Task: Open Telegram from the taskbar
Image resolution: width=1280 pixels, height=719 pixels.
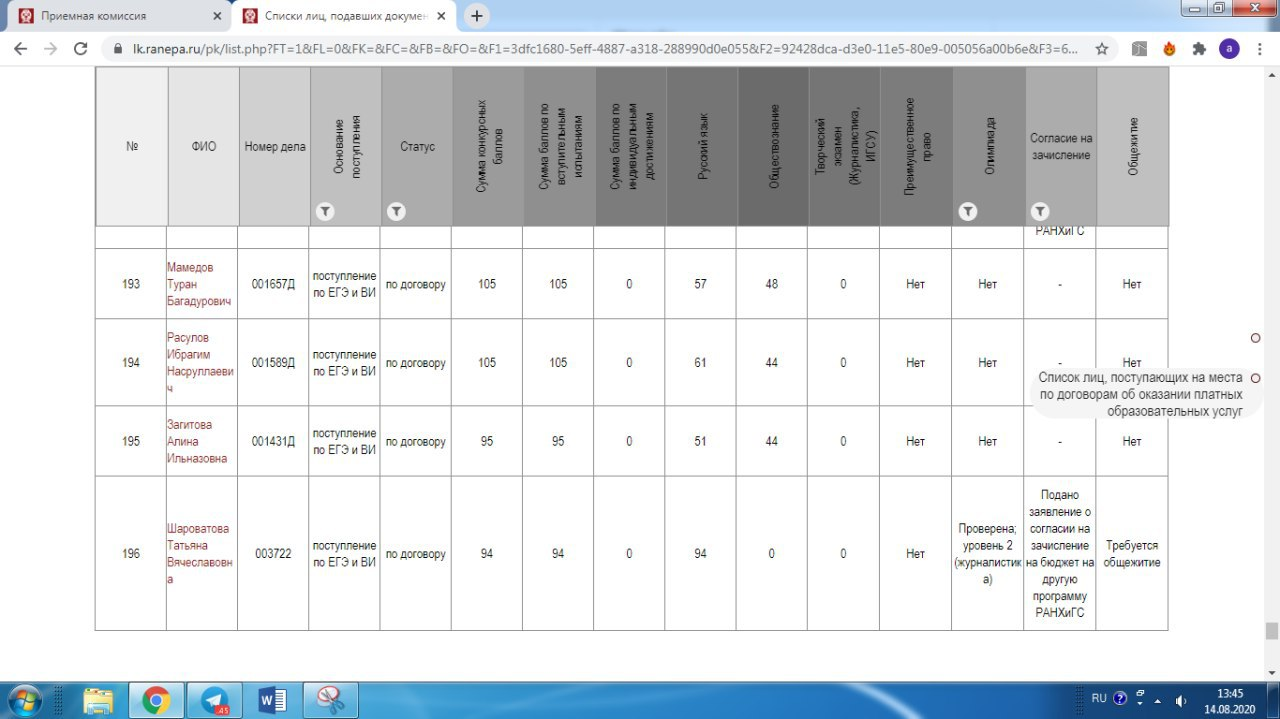Action: [x=214, y=700]
